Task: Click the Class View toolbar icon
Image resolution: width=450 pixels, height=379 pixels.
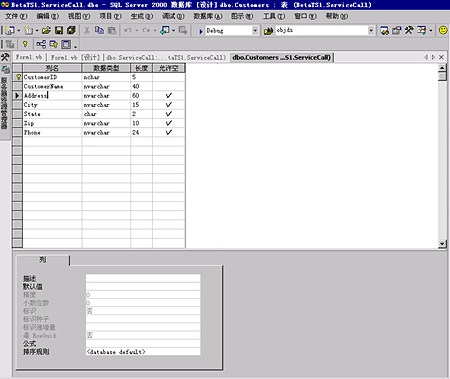Action: 422,31
